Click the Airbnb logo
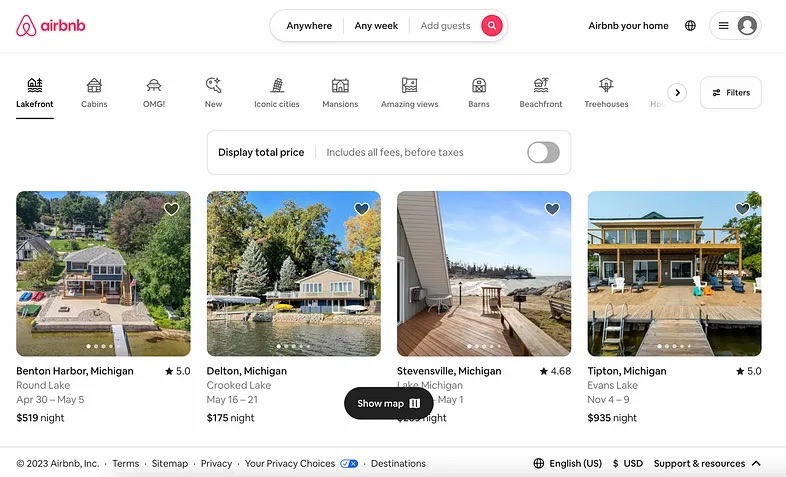 tap(50, 26)
